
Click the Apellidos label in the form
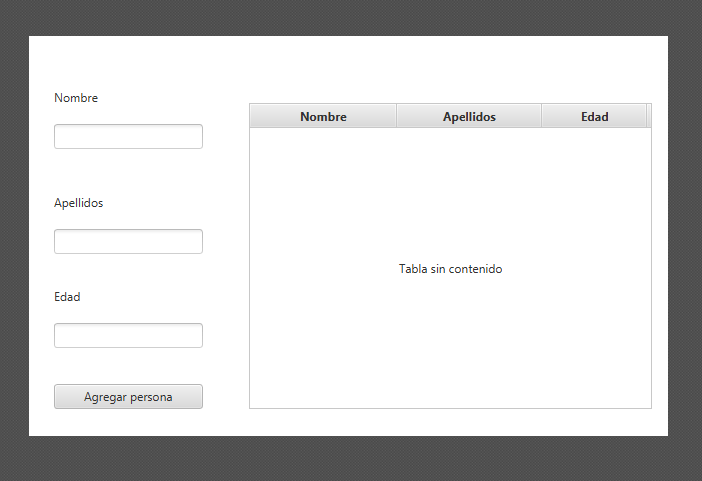(78, 203)
